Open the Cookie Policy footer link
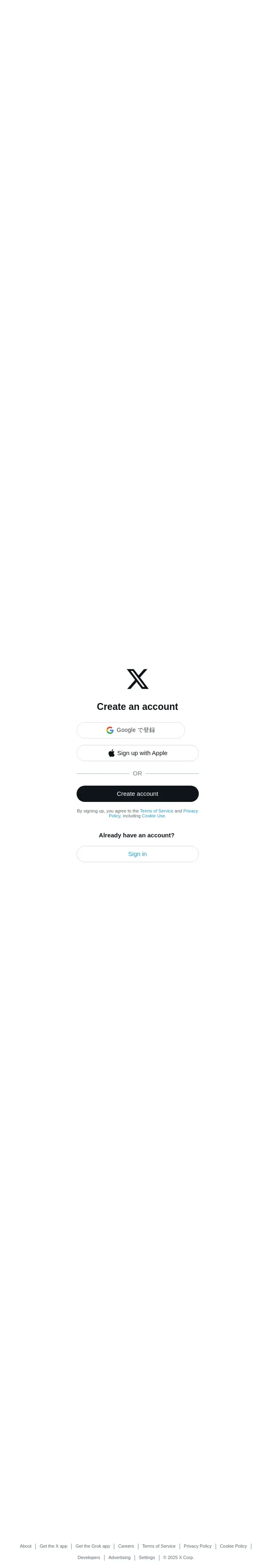Image resolution: width=275 pixels, height=1568 pixels. point(233,1546)
